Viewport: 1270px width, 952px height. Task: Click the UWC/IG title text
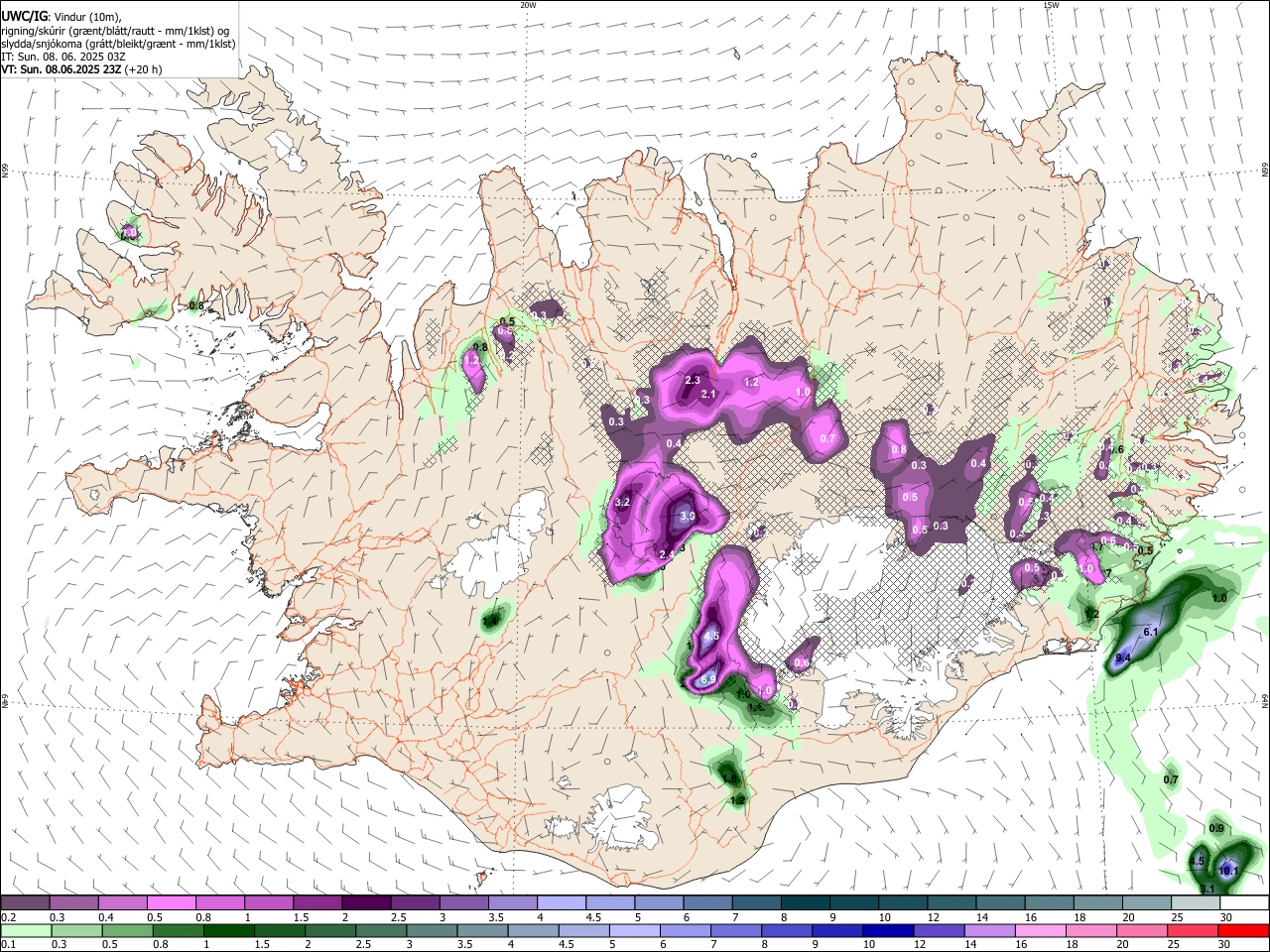(x=24, y=16)
